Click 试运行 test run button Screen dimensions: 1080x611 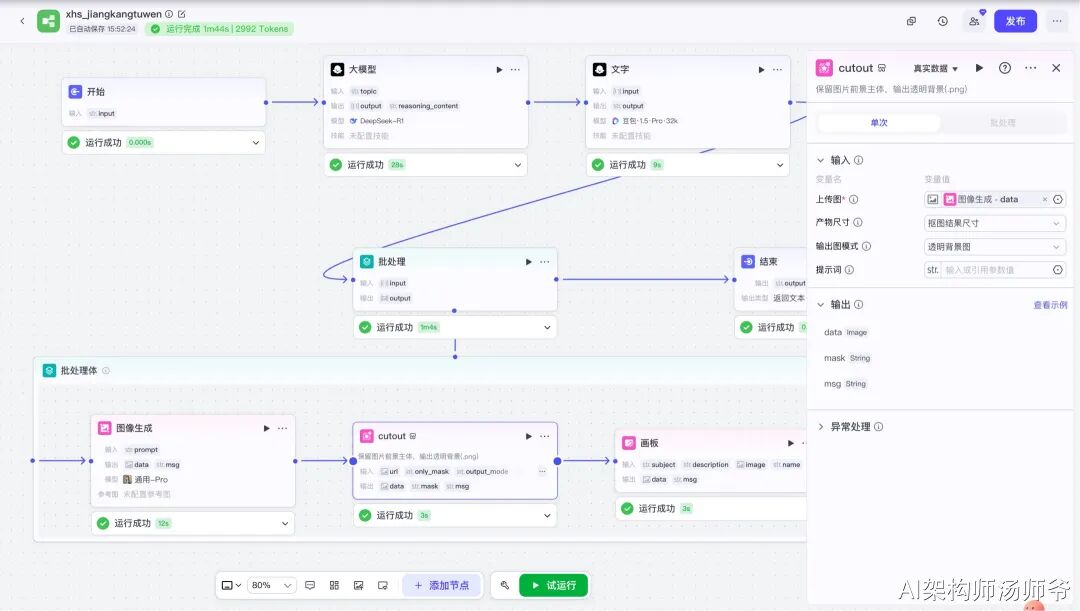553,586
